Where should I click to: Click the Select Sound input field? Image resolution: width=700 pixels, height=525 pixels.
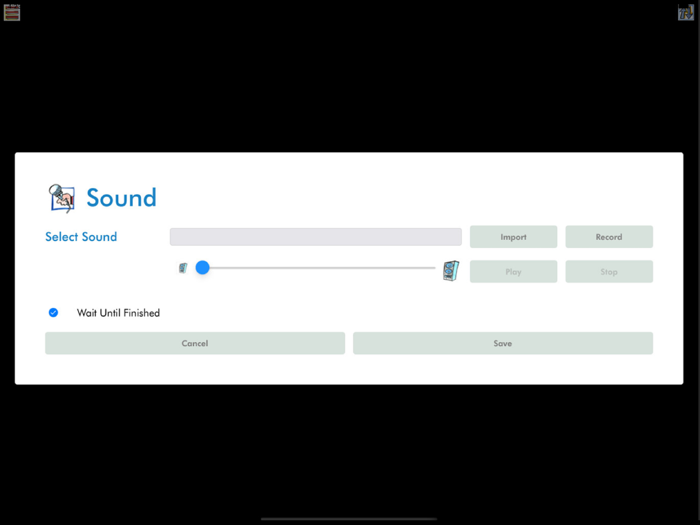pyautogui.click(x=316, y=237)
